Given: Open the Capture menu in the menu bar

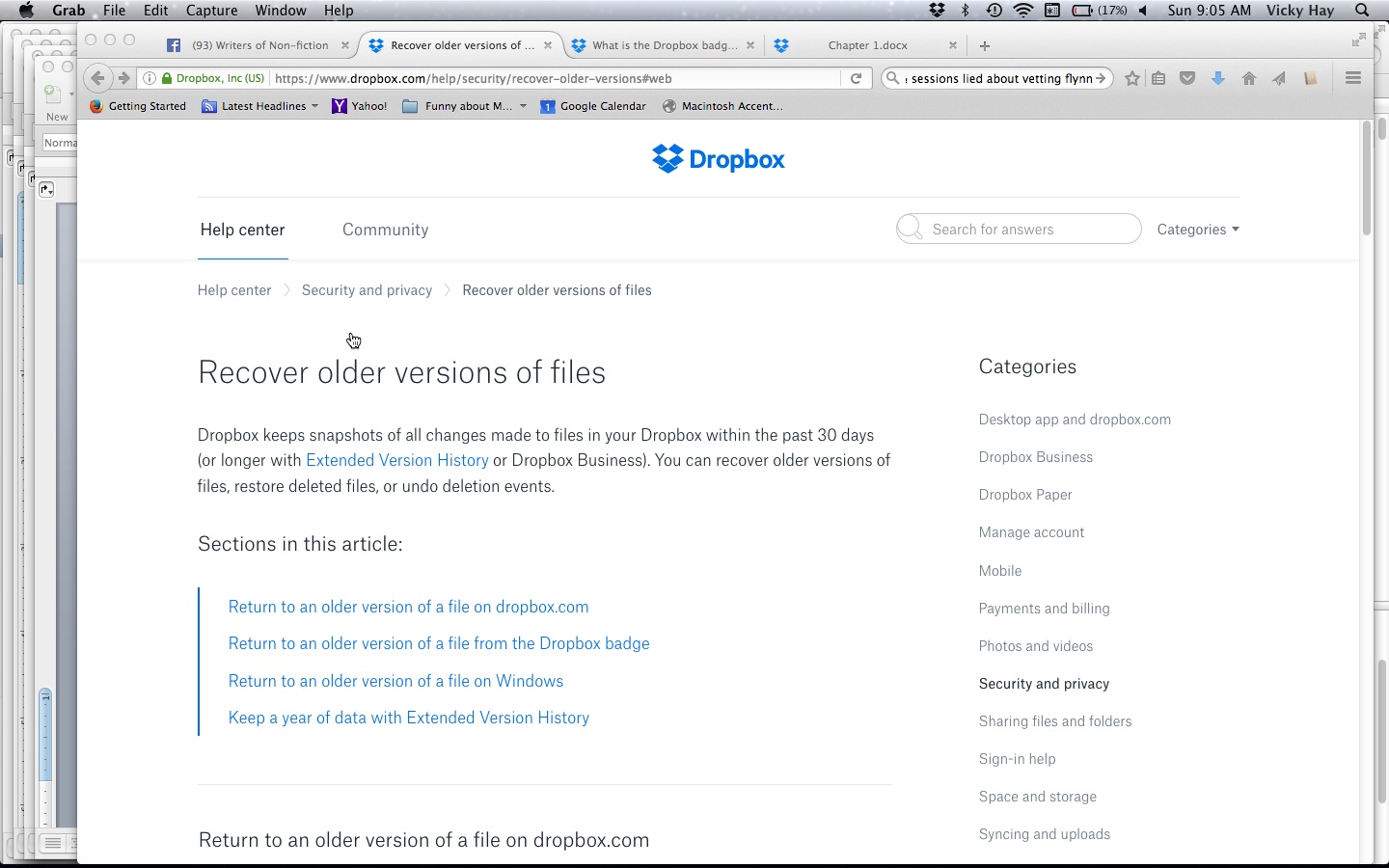Looking at the screenshot, I should pyautogui.click(x=211, y=11).
